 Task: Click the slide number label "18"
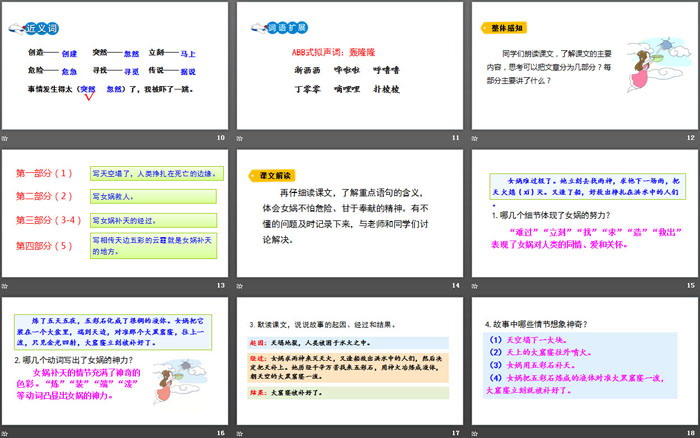tap(691, 433)
